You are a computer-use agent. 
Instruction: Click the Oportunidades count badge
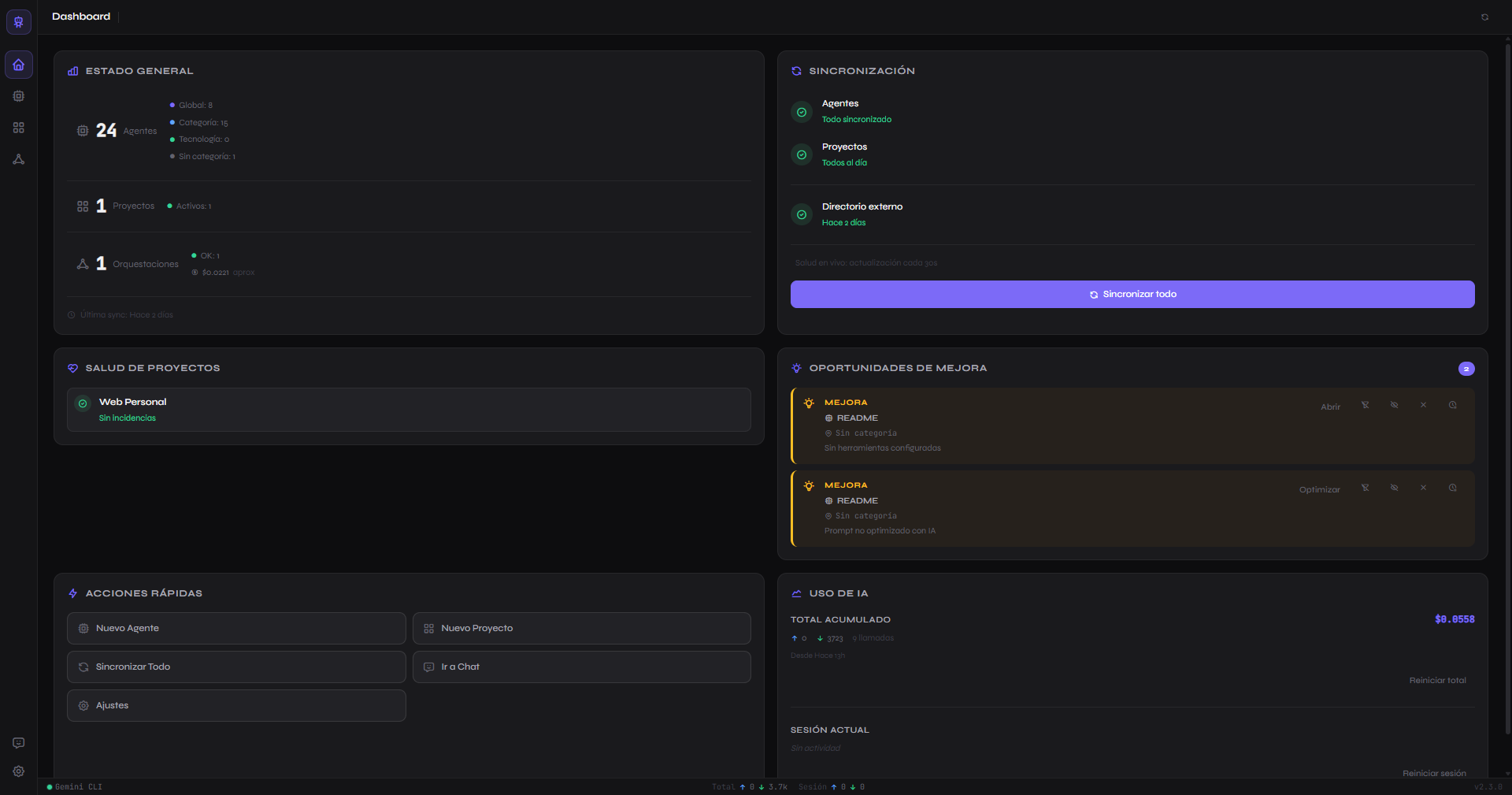[x=1466, y=369]
